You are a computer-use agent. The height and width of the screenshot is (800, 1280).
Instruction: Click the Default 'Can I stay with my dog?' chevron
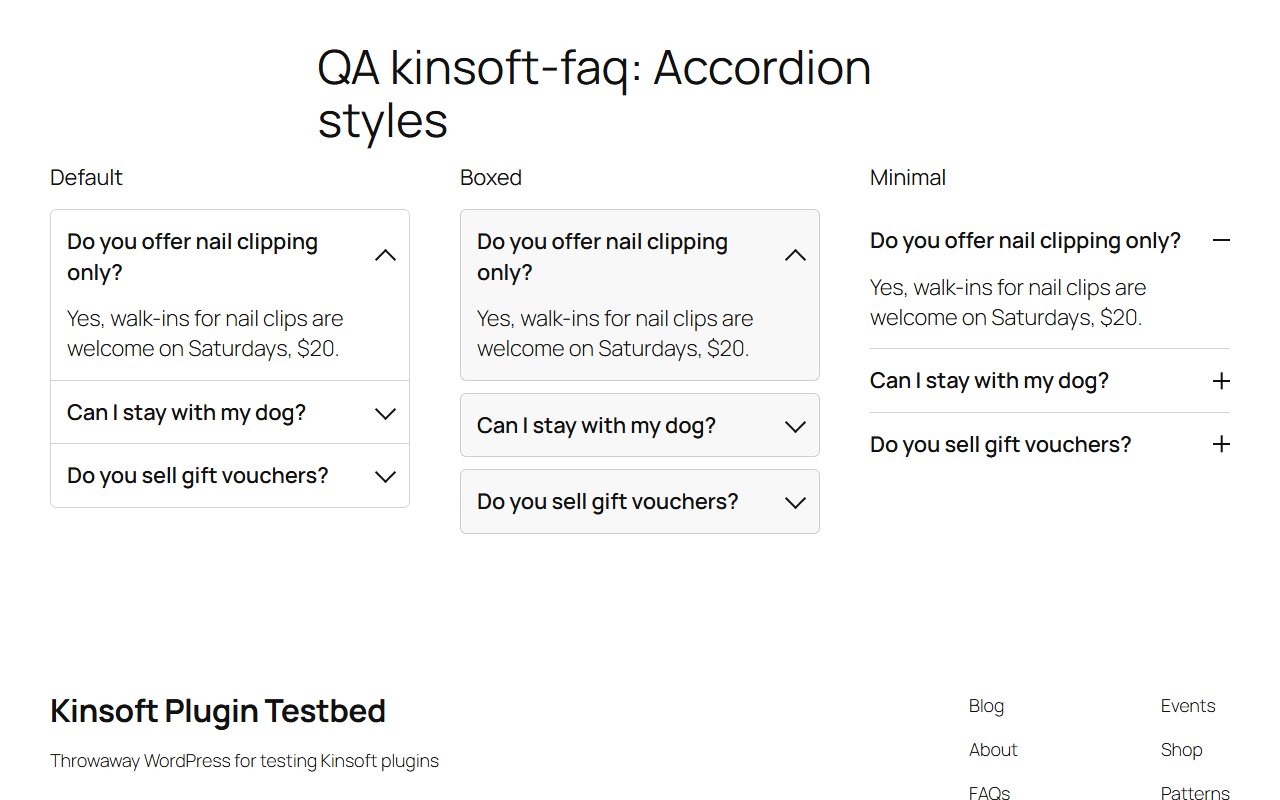(x=385, y=413)
